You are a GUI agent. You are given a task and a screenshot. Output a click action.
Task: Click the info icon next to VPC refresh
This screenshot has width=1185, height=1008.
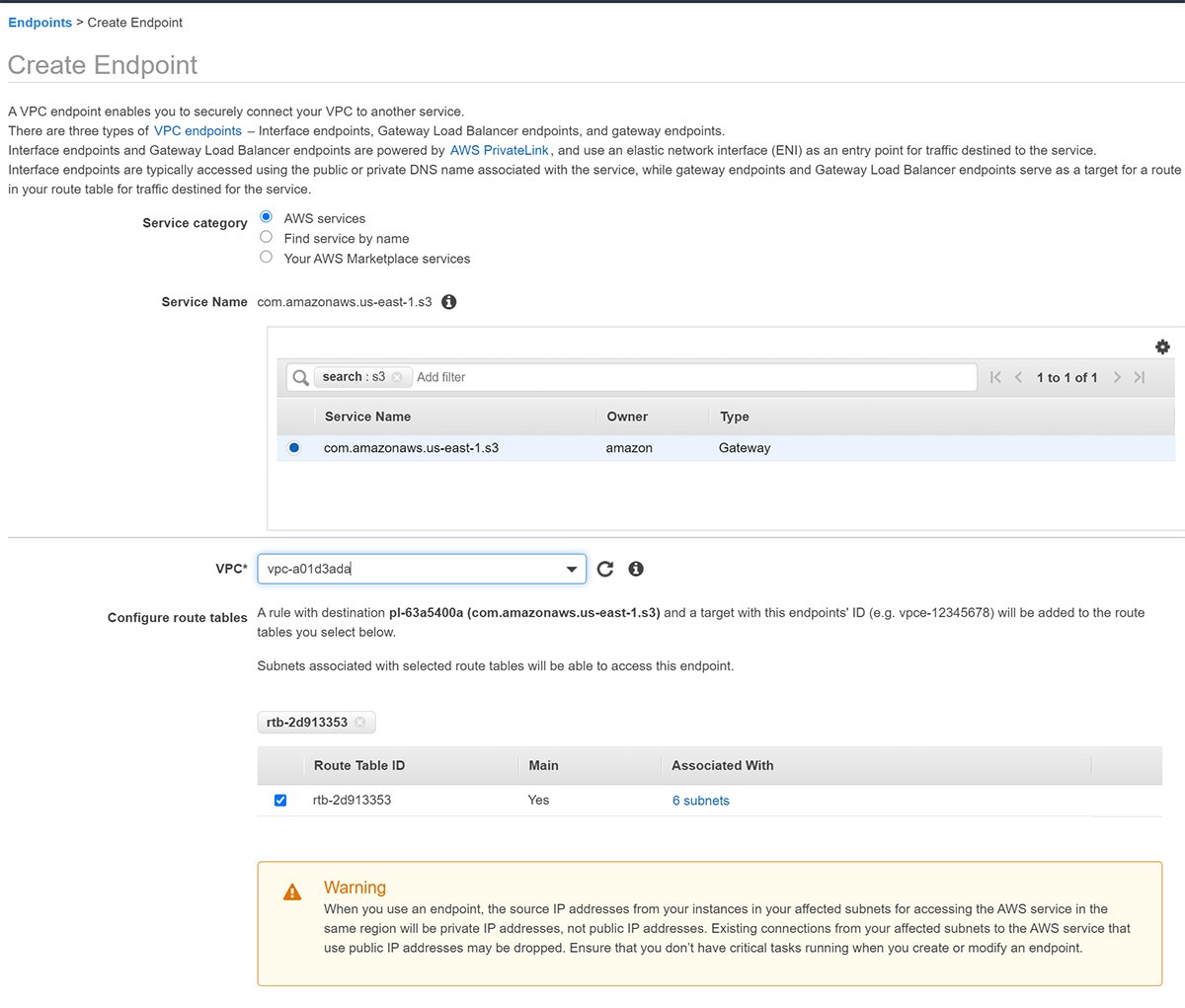[636, 569]
